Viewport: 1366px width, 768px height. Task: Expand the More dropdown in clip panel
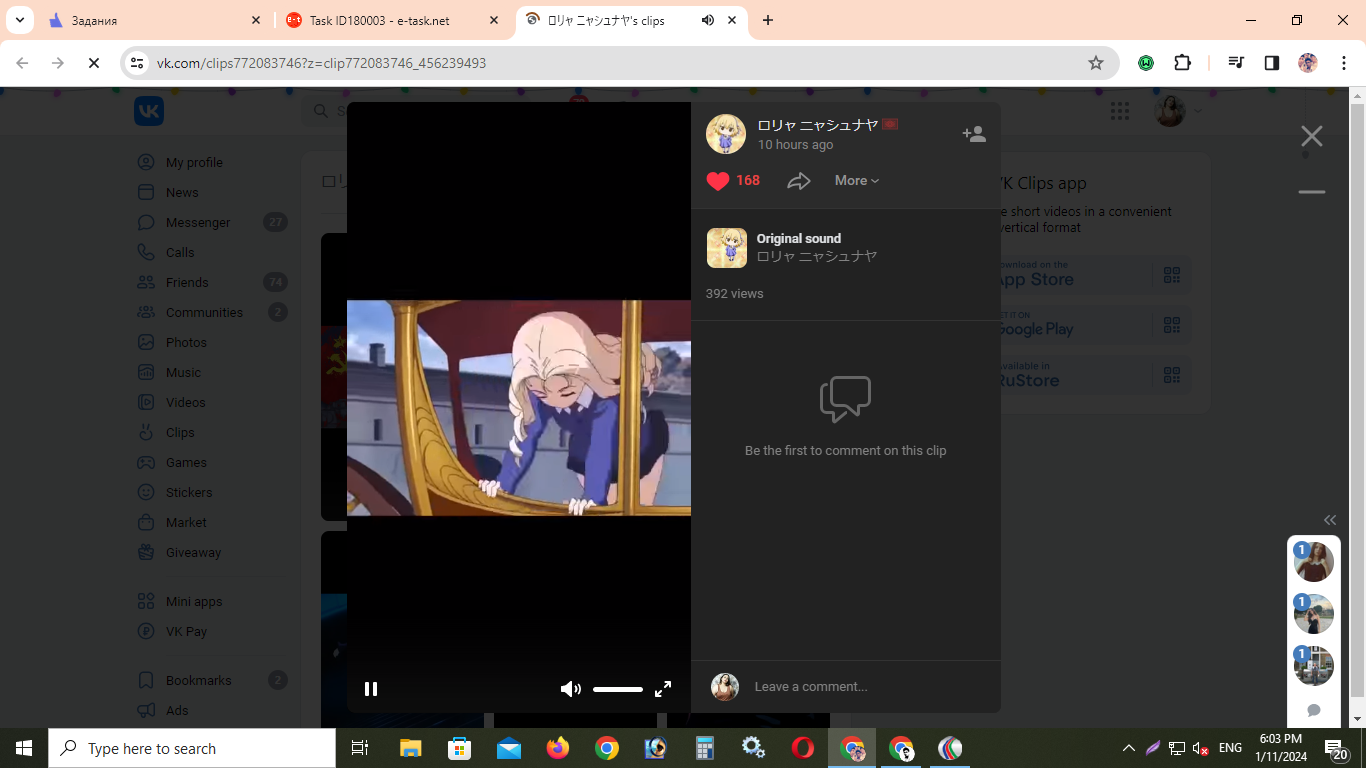(857, 181)
